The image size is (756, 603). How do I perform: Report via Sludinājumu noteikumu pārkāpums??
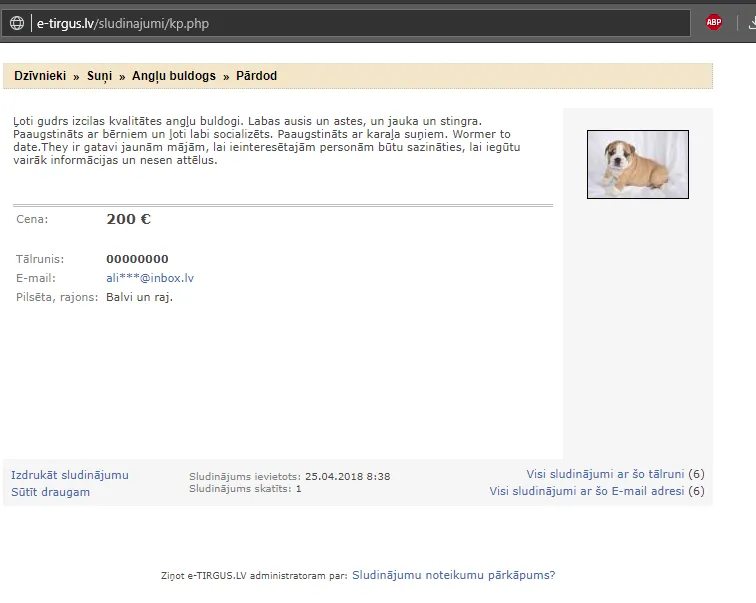pos(454,575)
